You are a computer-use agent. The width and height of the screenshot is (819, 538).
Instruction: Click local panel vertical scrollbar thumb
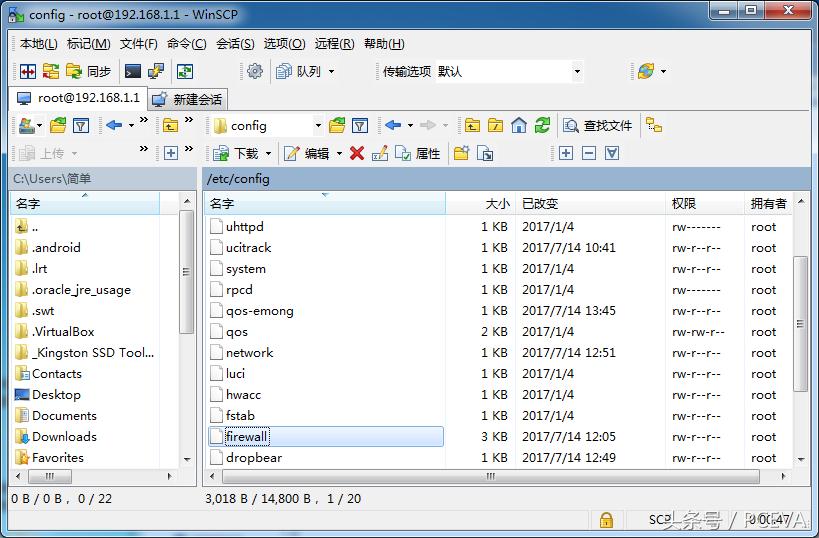pyautogui.click(x=186, y=272)
